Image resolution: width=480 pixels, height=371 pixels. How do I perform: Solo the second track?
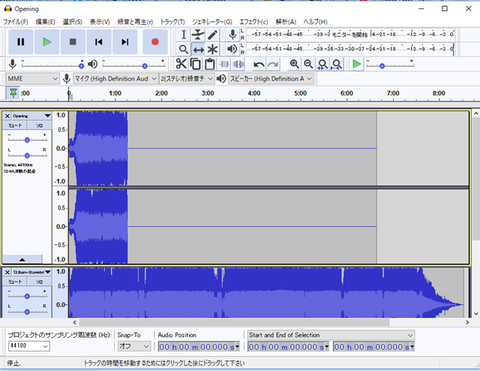click(39, 282)
